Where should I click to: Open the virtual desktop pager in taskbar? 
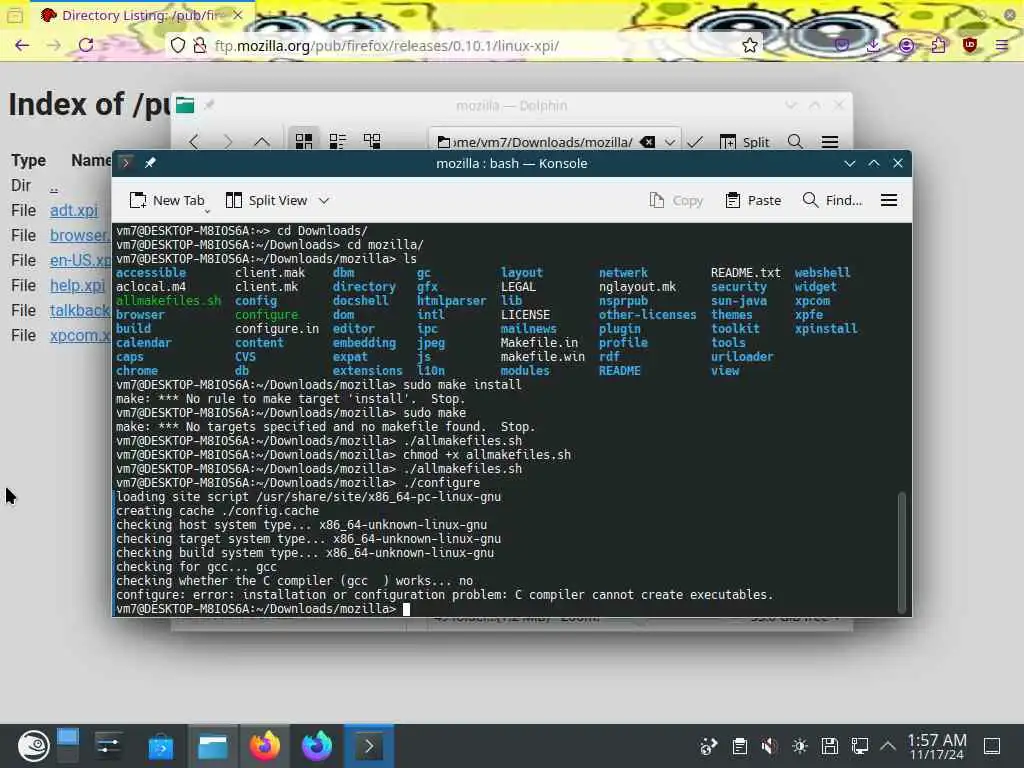(x=67, y=746)
